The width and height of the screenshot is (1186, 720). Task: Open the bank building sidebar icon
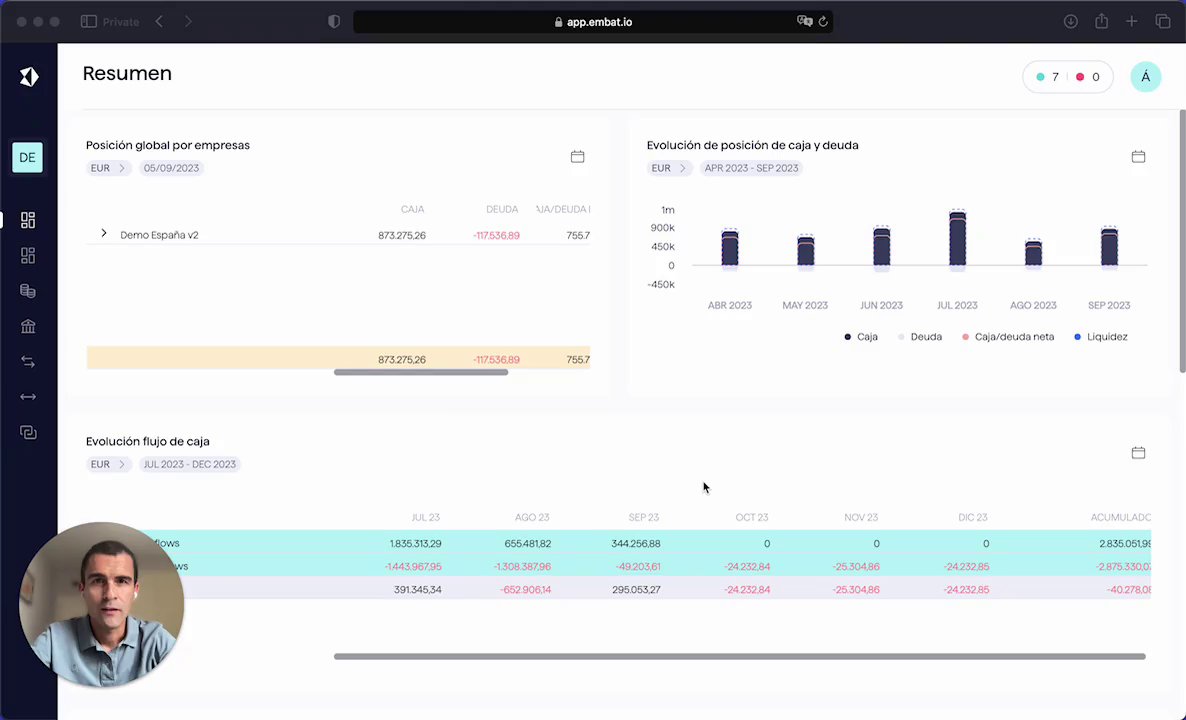pos(28,327)
